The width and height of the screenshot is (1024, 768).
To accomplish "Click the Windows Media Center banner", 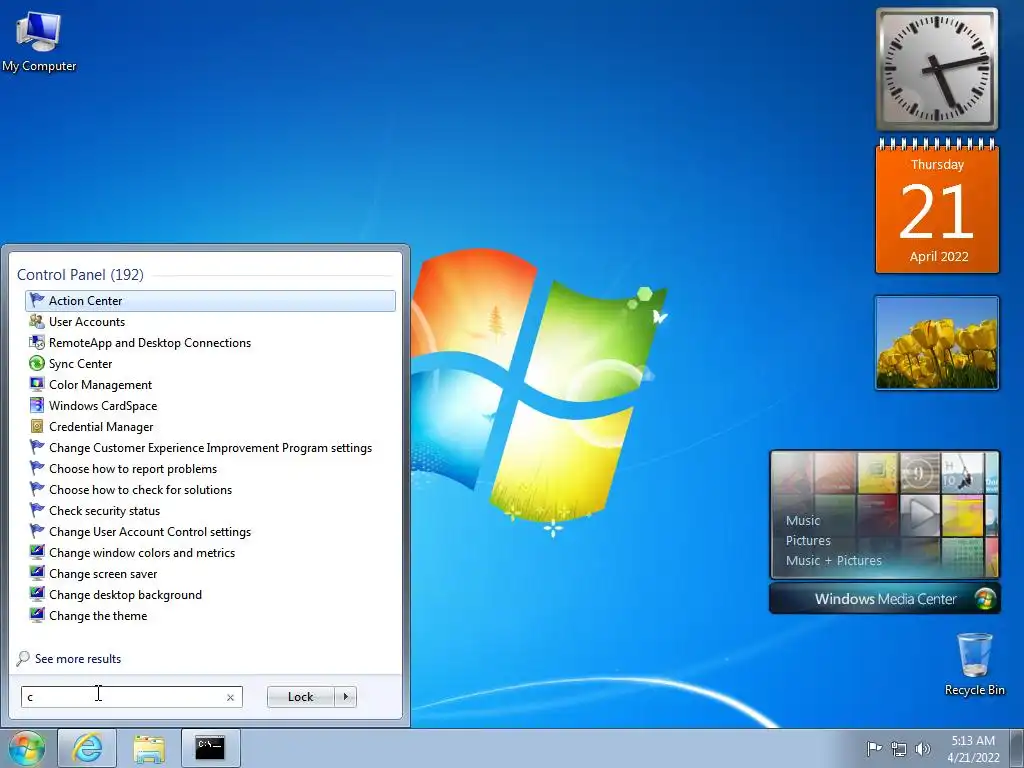I will (x=885, y=599).
